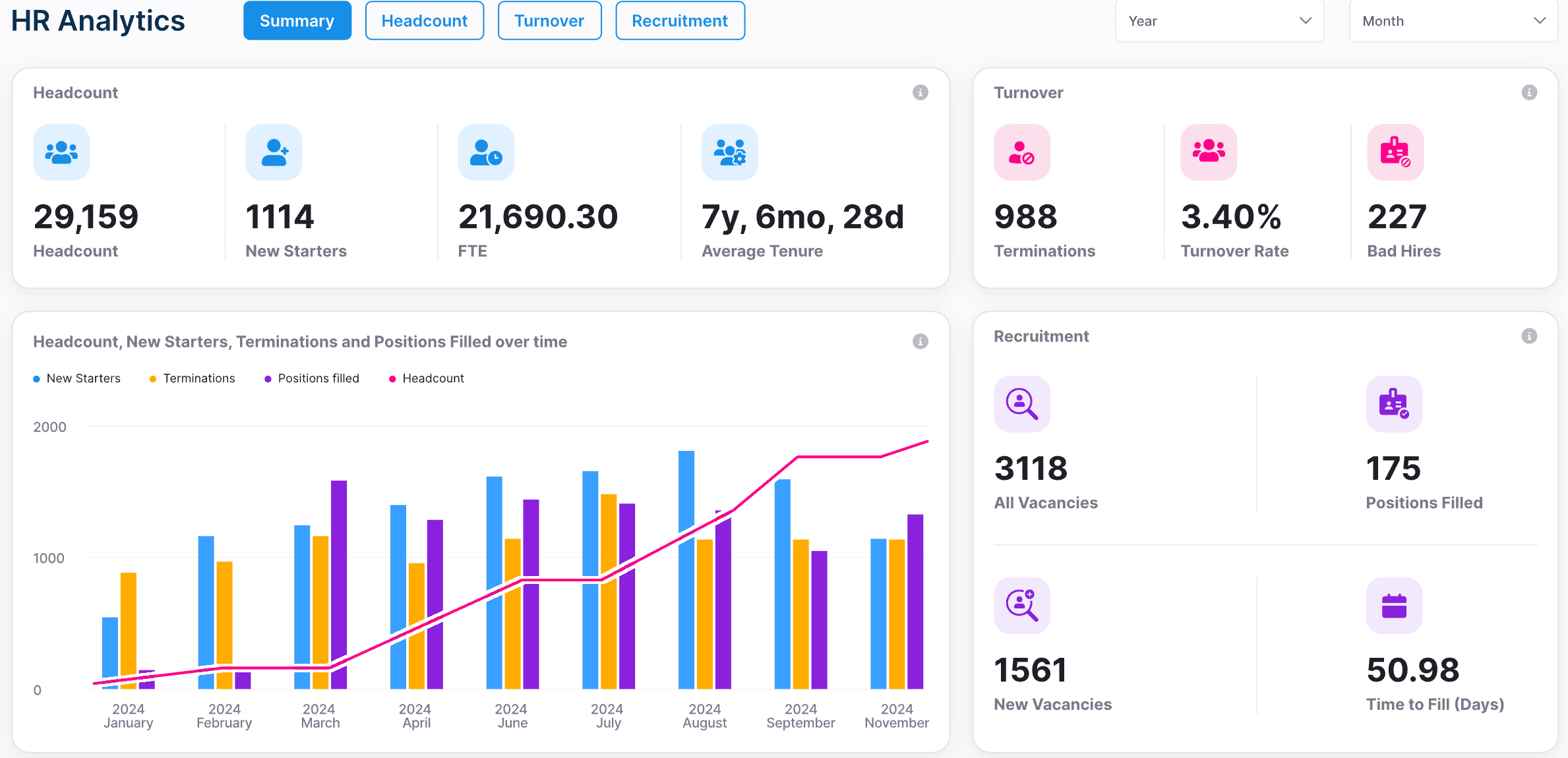The height and width of the screenshot is (758, 1568).
Task: Click the Headcount pink legend swatch
Action: (x=392, y=379)
